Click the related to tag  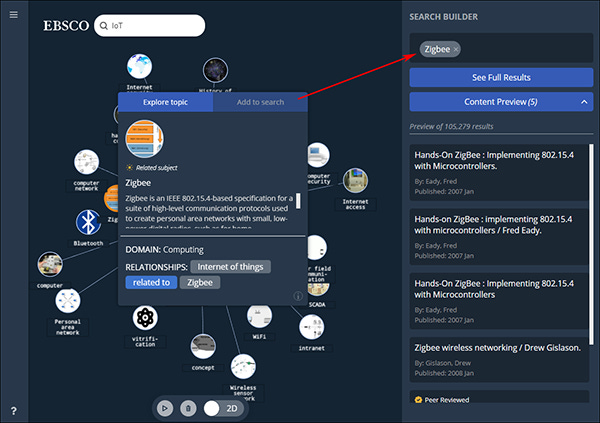pos(151,283)
